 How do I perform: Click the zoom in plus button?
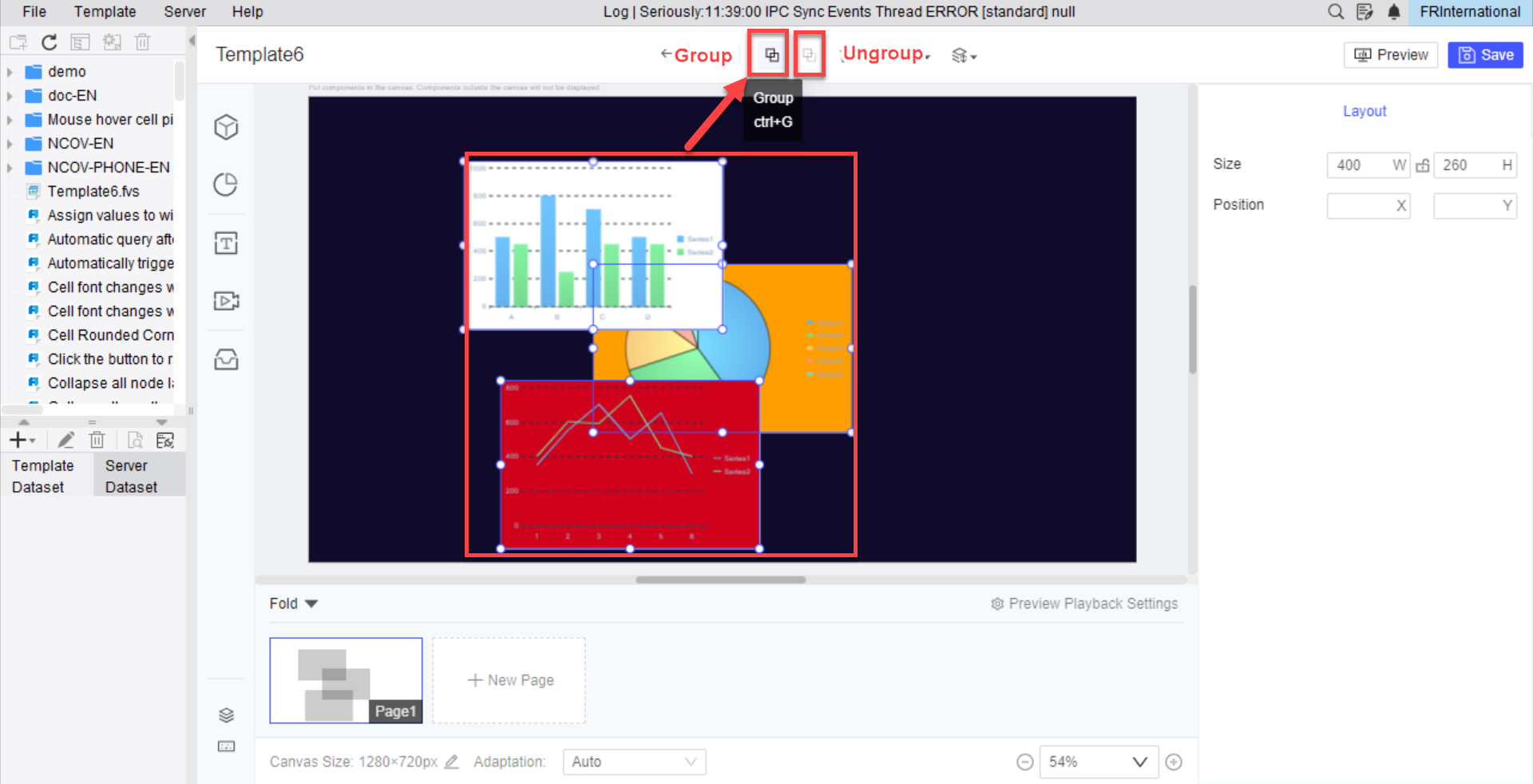point(1174,762)
